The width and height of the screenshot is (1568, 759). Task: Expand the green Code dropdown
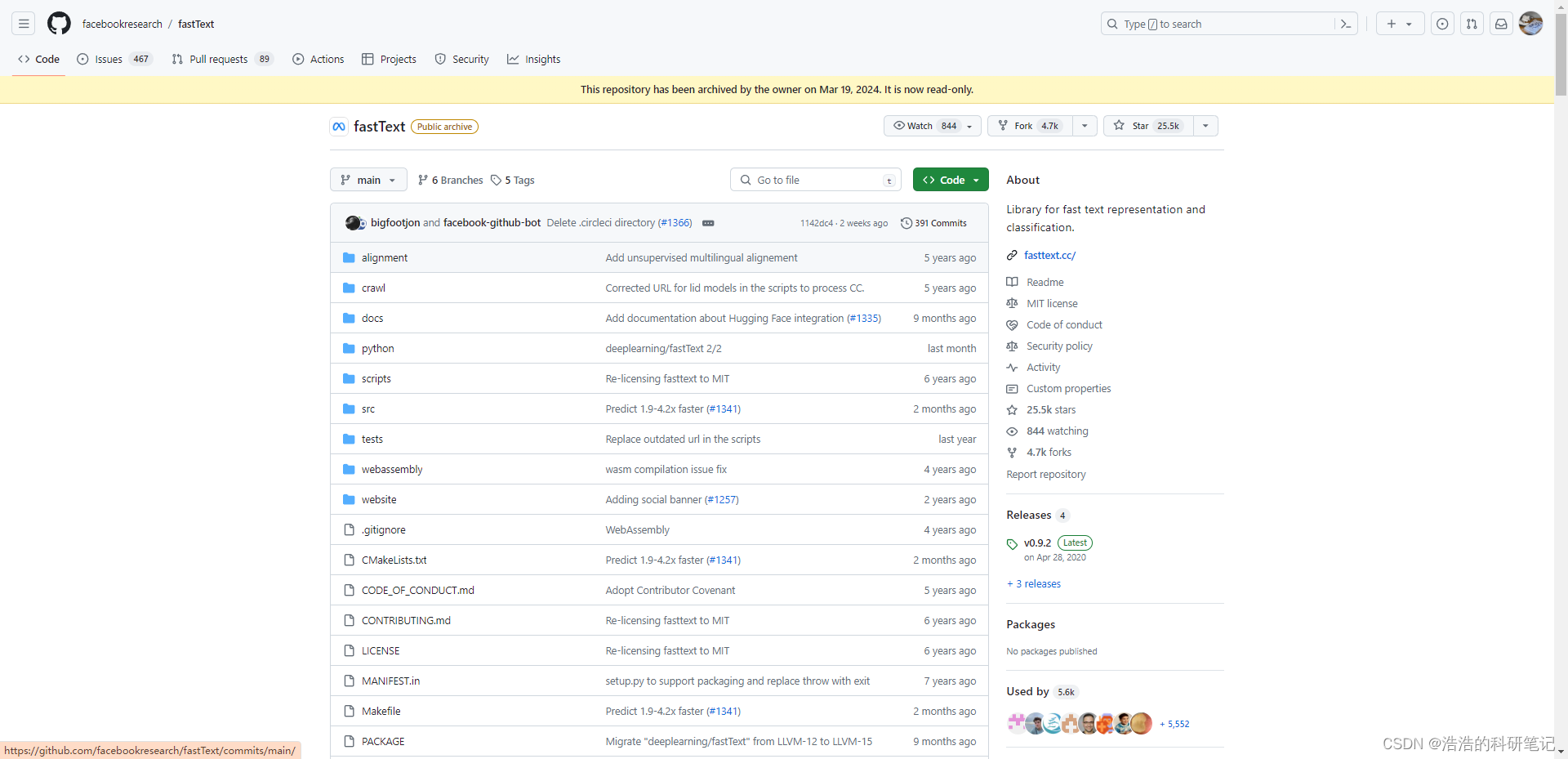(951, 180)
